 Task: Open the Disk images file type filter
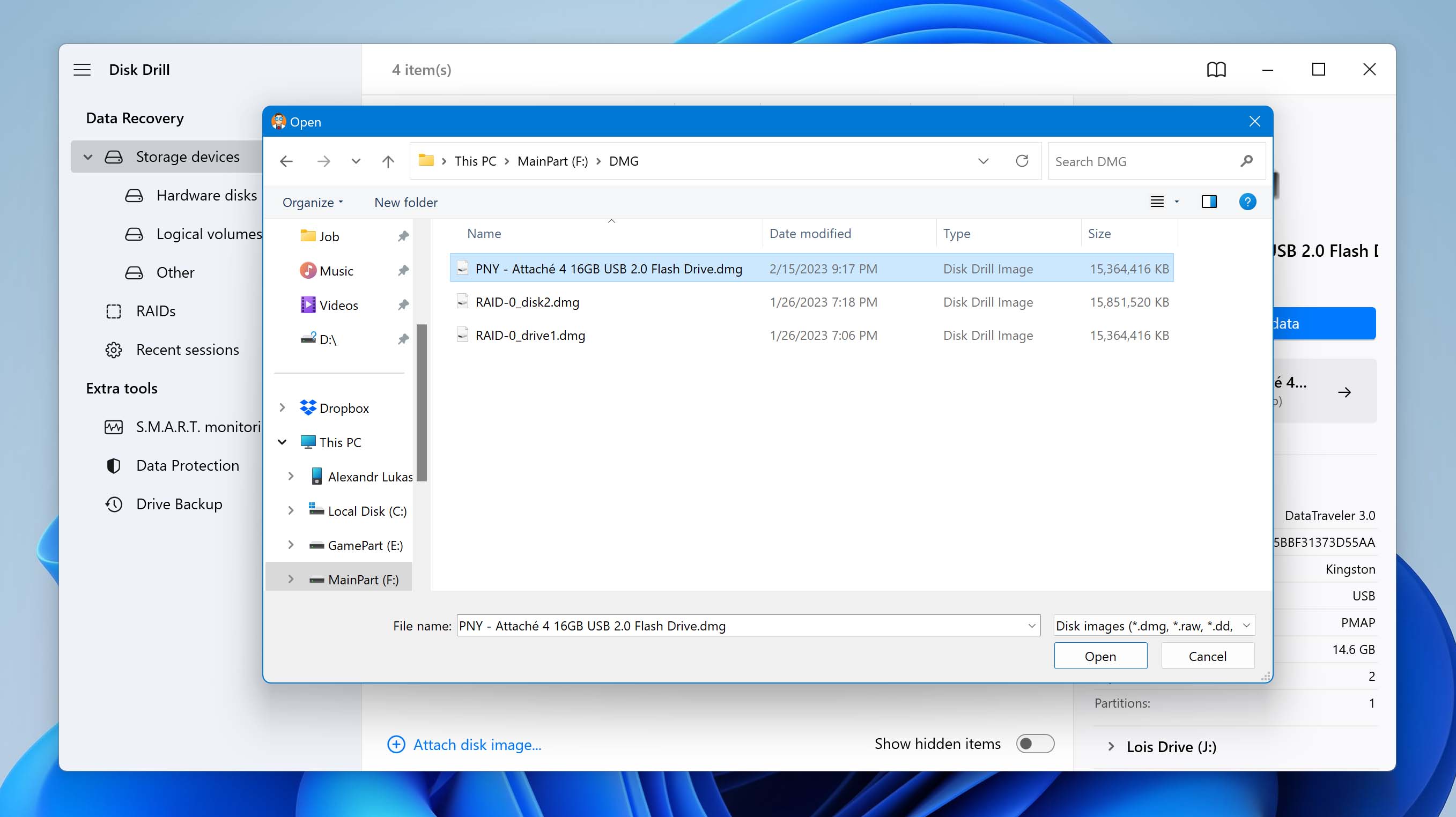click(x=1154, y=626)
